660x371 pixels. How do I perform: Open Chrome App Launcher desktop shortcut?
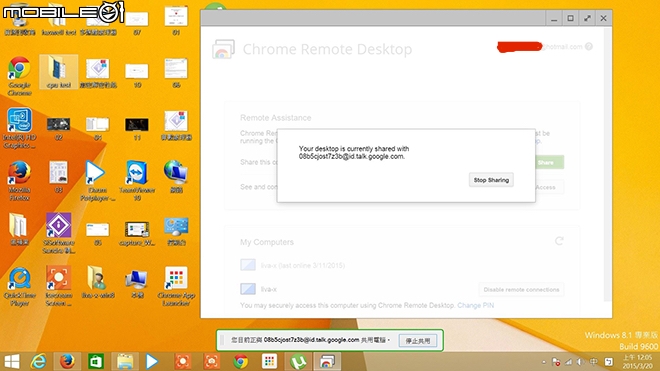point(176,286)
